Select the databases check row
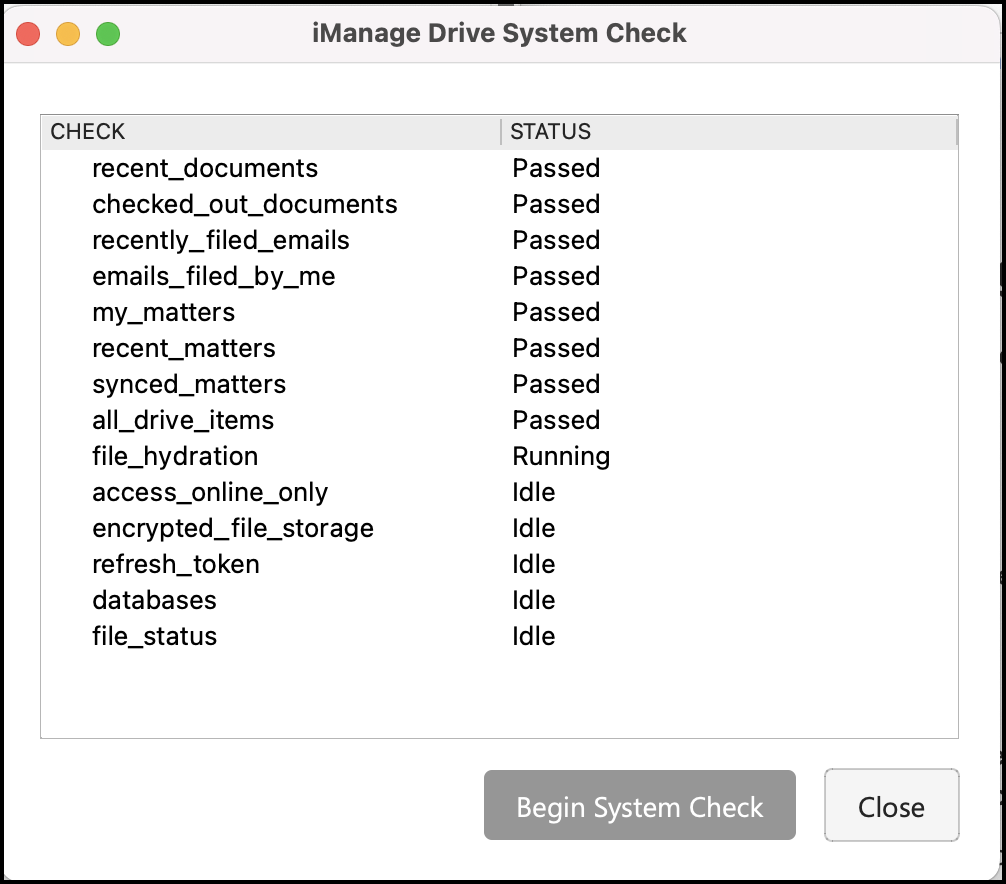 155,601
